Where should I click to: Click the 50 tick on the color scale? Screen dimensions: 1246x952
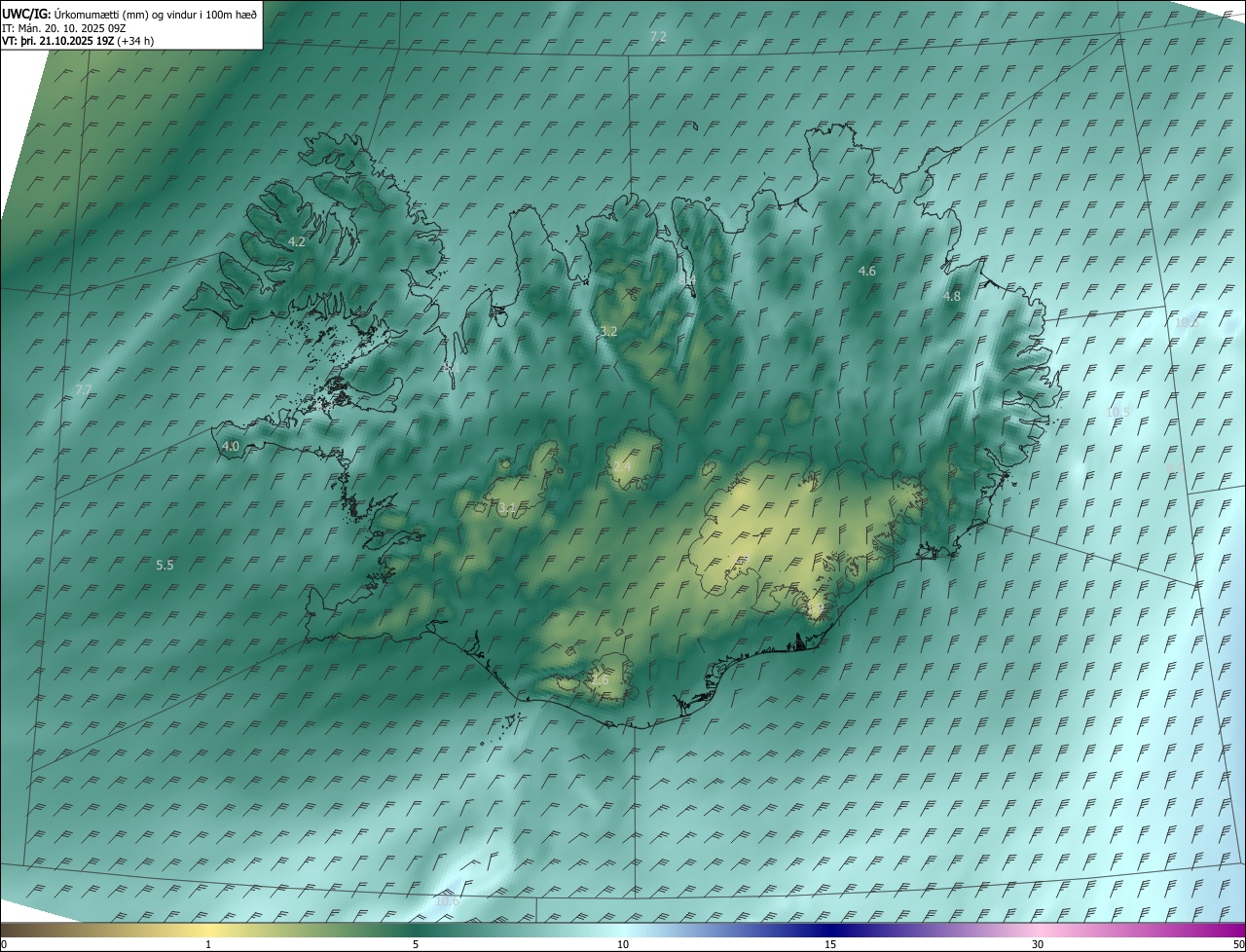point(1237,944)
